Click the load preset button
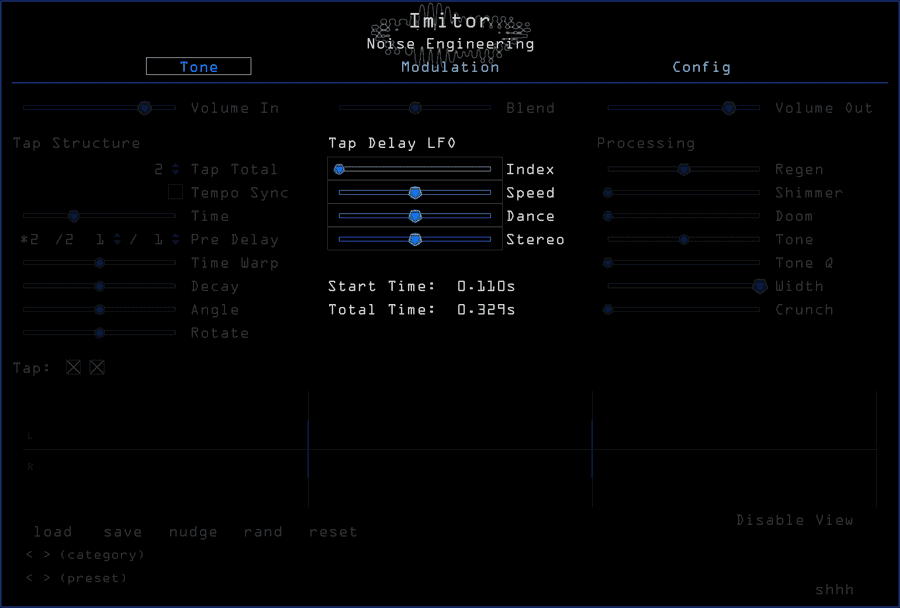This screenshot has height=608, width=900. click(x=53, y=532)
